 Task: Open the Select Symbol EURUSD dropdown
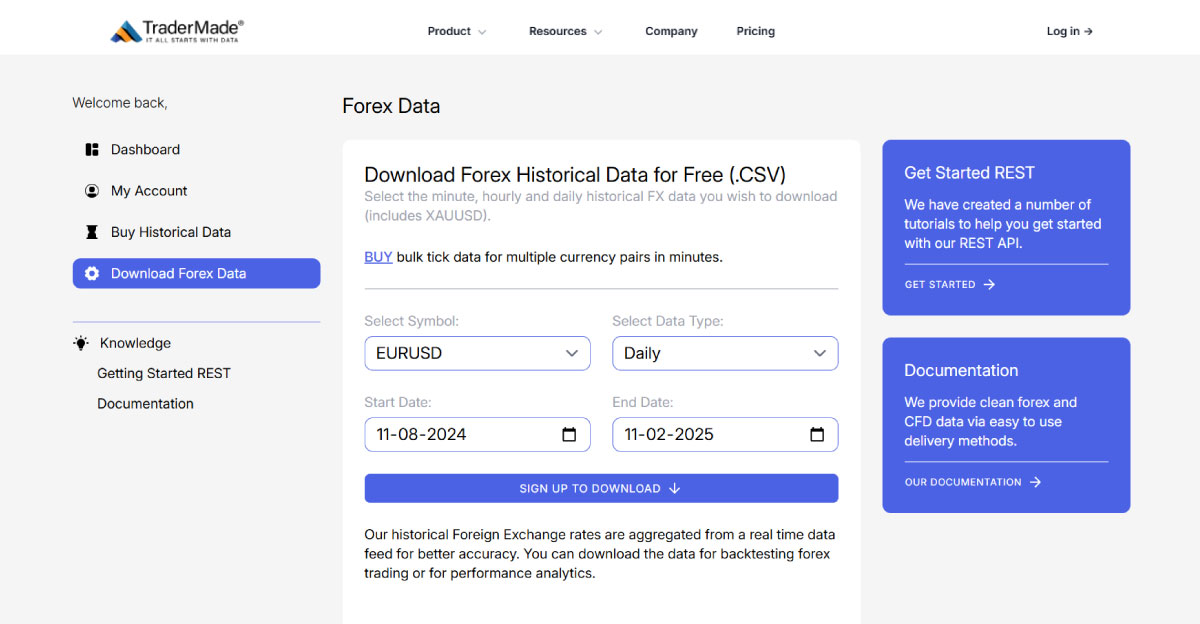(x=477, y=353)
